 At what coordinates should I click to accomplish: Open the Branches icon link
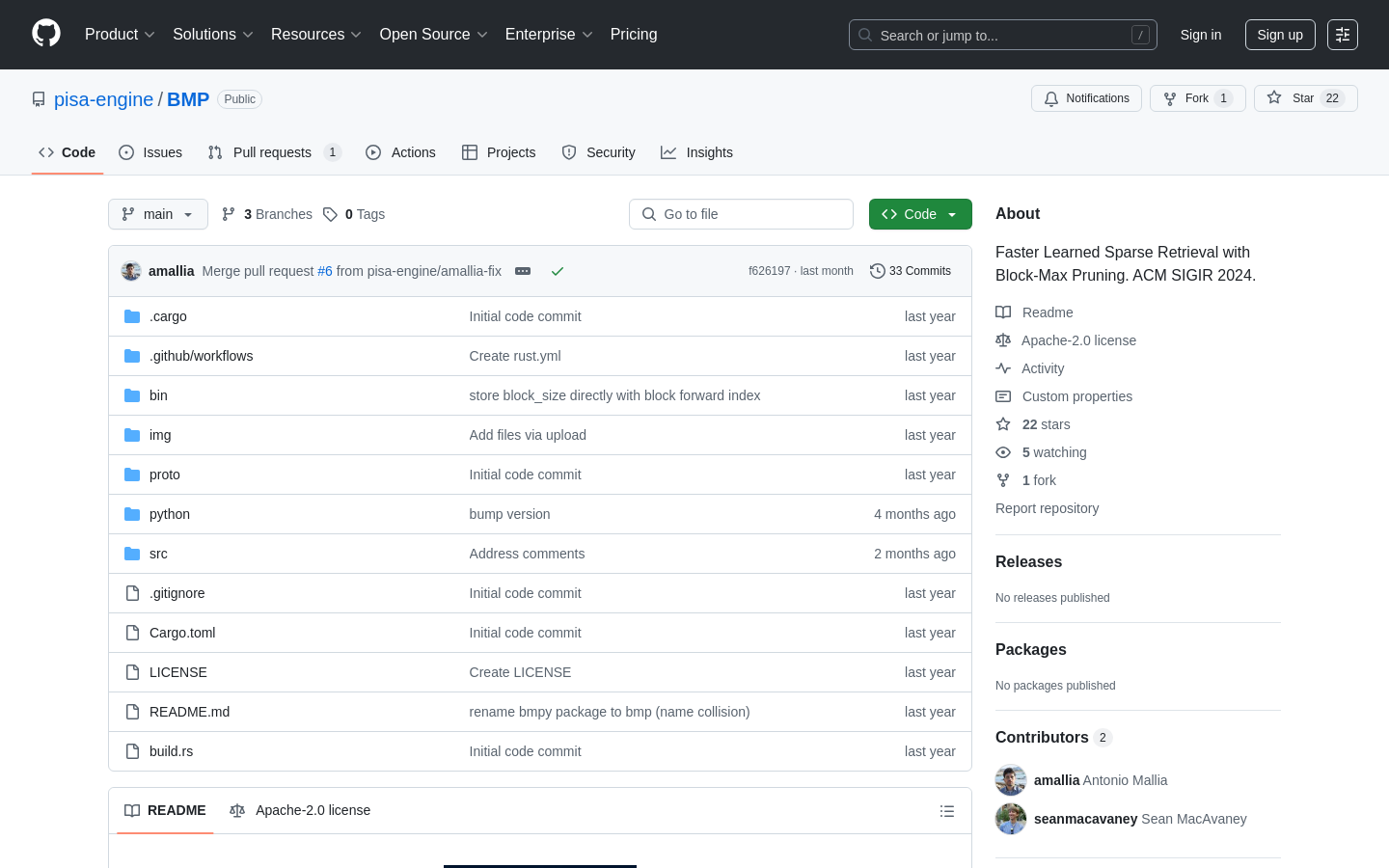(x=229, y=214)
